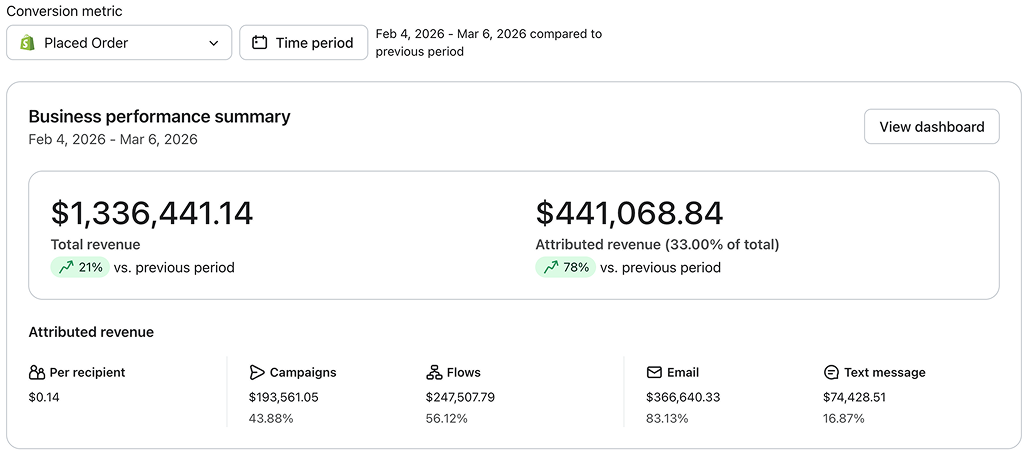Click the Per recipient people icon
The width and height of the screenshot is (1028, 458).
[x=37, y=372]
